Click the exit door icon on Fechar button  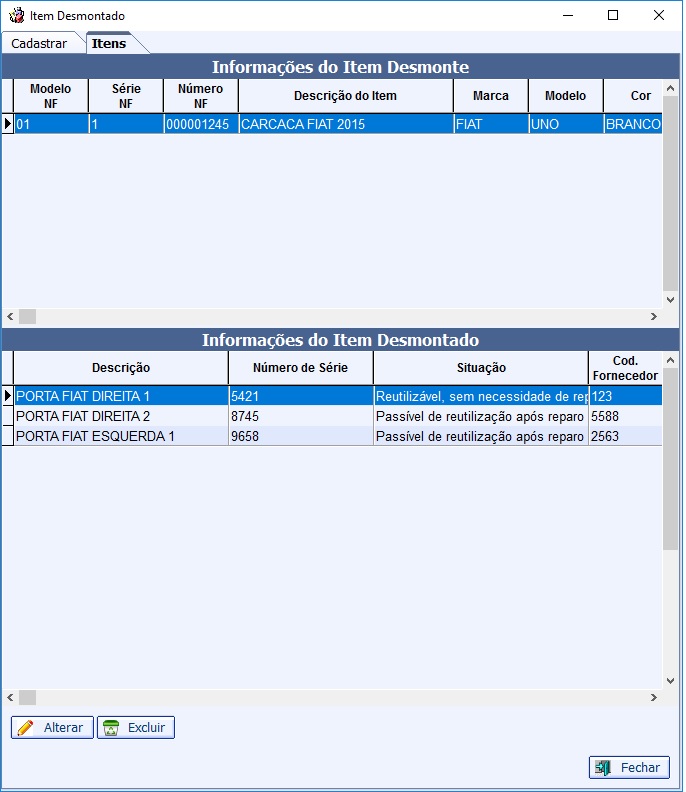(603, 767)
